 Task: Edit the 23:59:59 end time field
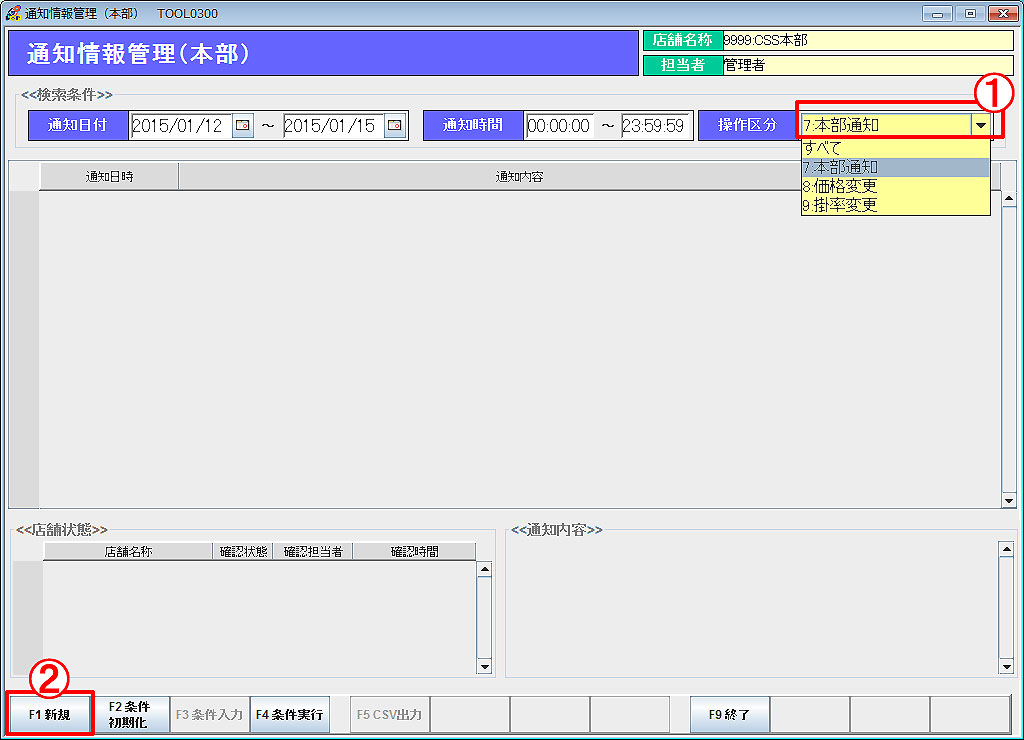pyautogui.click(x=655, y=126)
